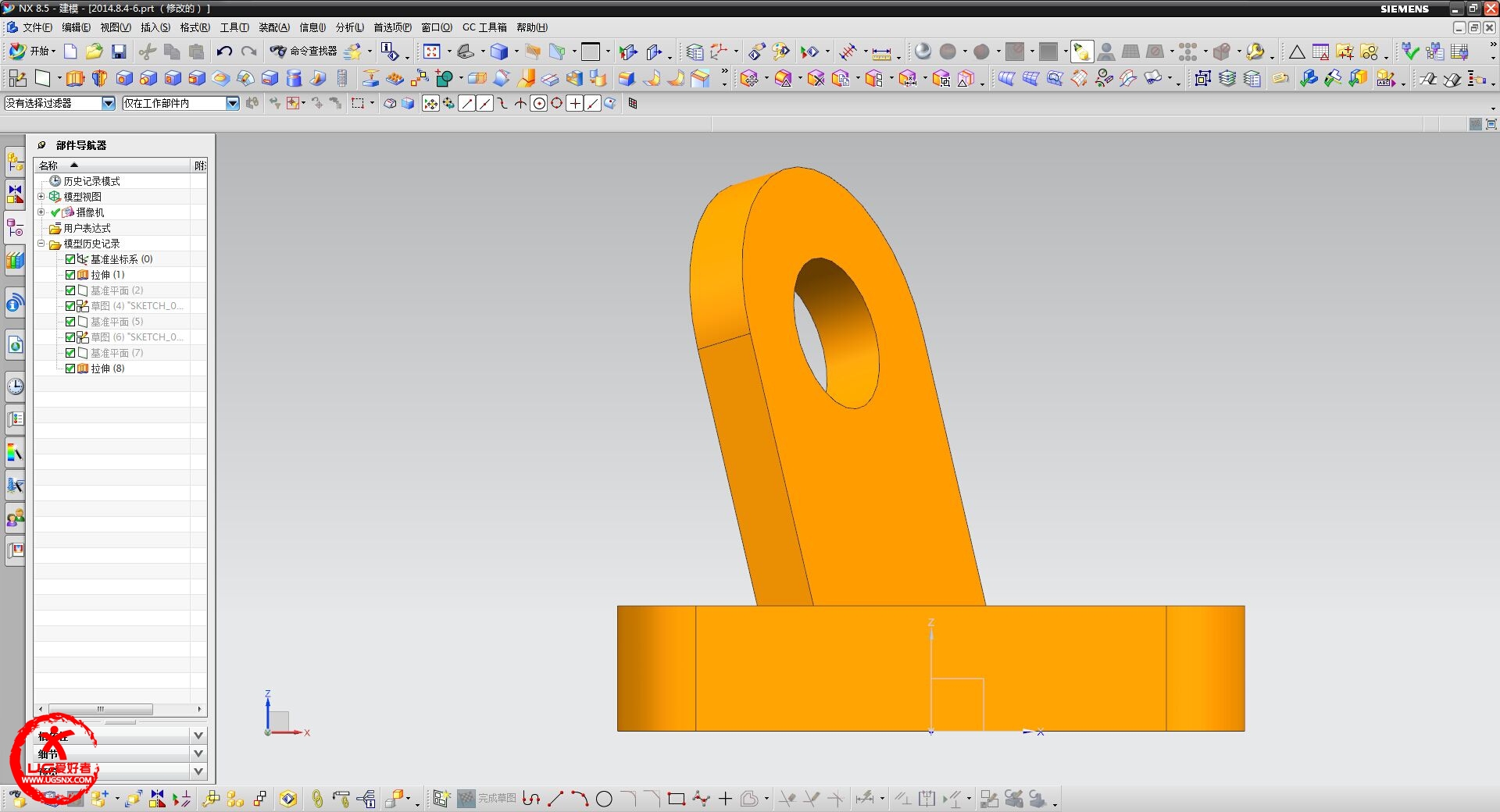Image resolution: width=1500 pixels, height=812 pixels.
Task: Click the Hole feature icon
Action: click(x=124, y=78)
